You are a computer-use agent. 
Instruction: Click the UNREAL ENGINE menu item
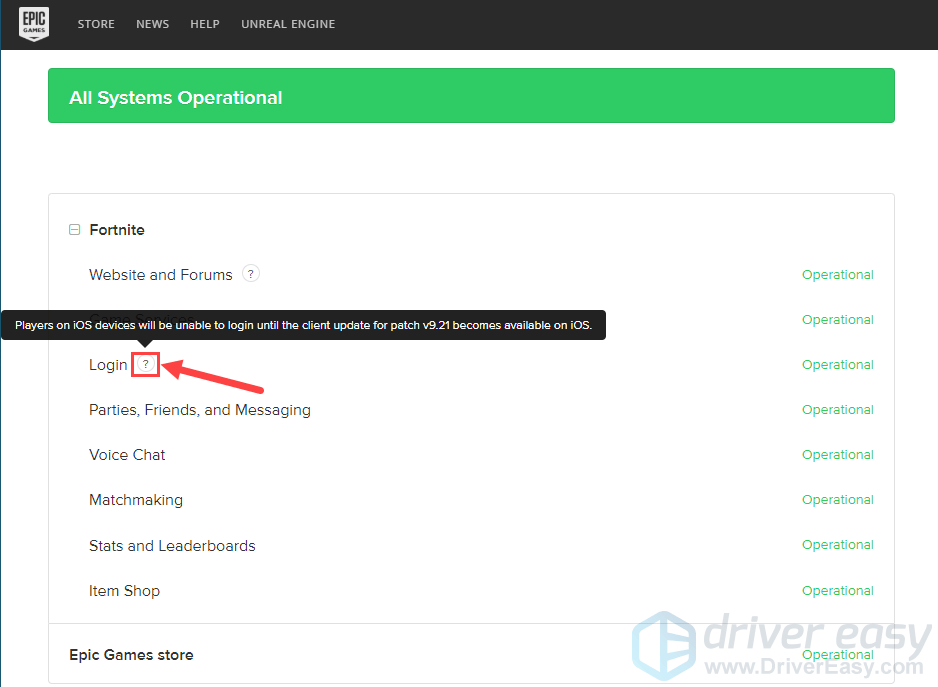click(288, 24)
